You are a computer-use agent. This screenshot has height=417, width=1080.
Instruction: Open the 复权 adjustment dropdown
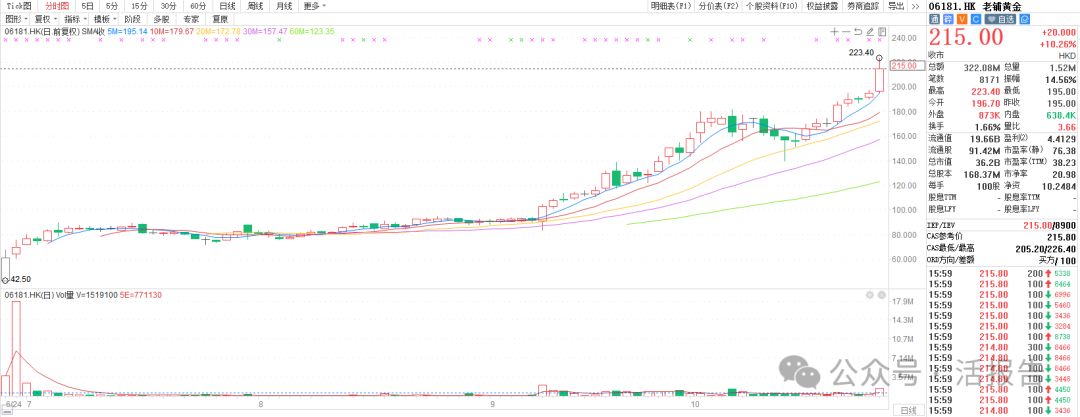(x=44, y=18)
